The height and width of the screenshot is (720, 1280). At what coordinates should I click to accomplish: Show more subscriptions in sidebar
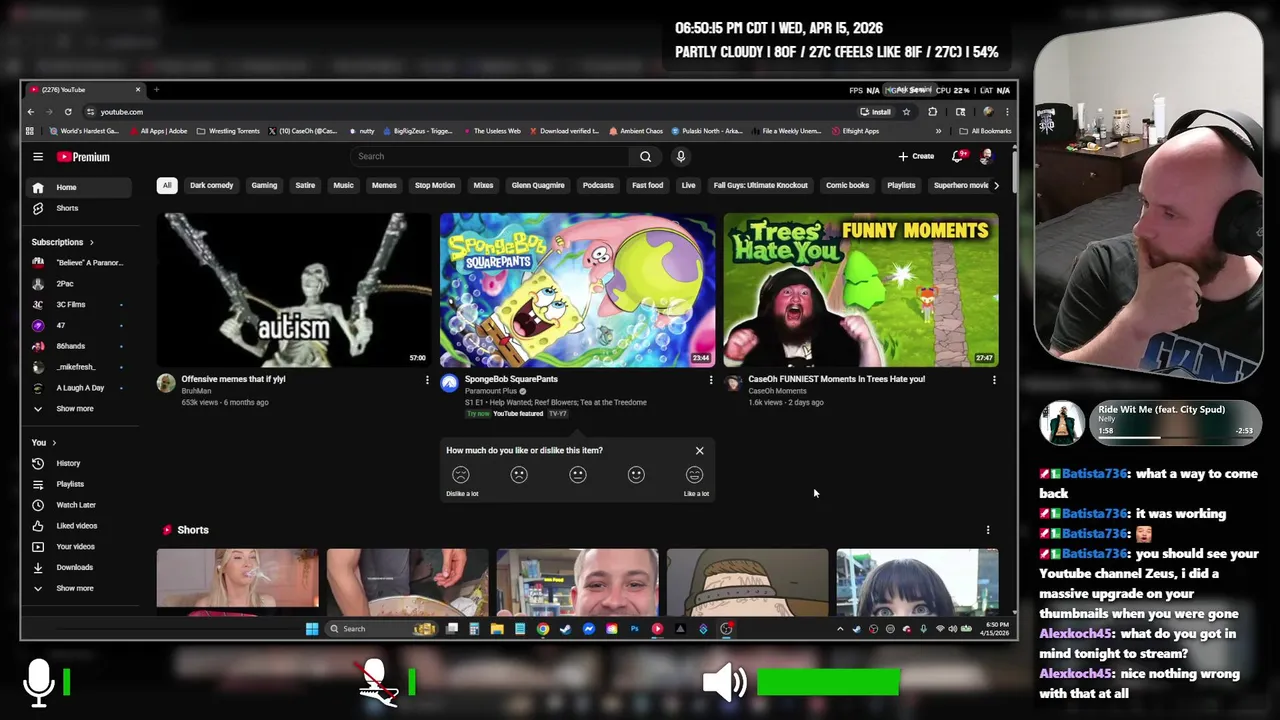point(79,409)
